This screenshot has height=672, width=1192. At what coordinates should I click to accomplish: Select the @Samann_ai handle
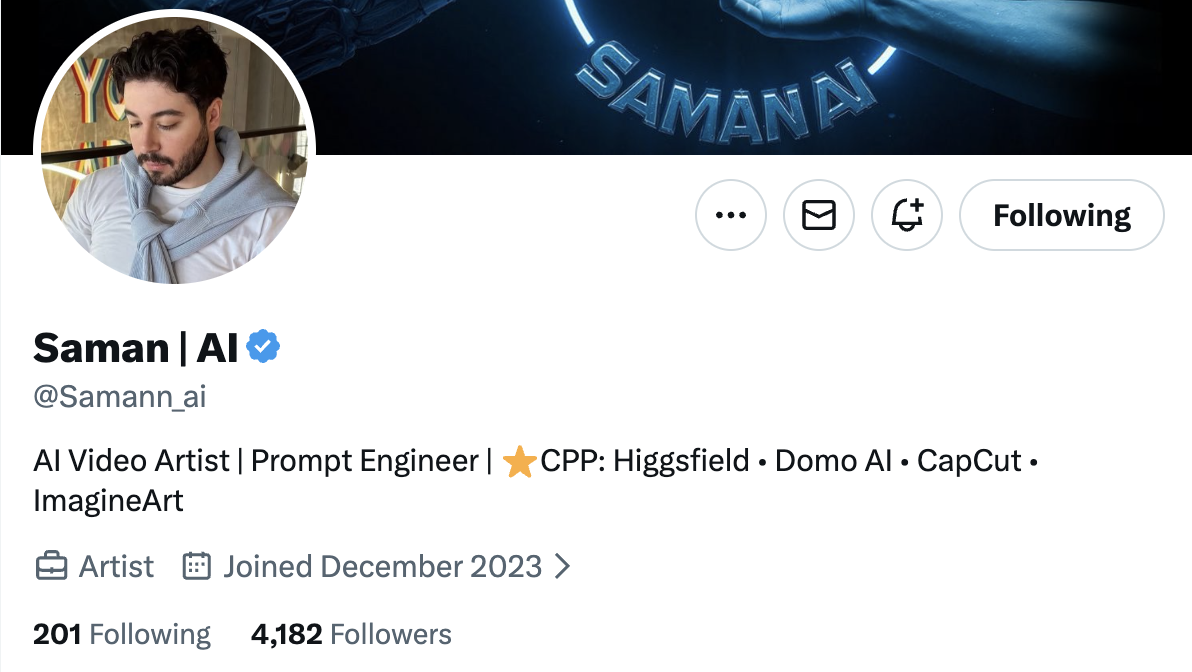click(x=120, y=396)
